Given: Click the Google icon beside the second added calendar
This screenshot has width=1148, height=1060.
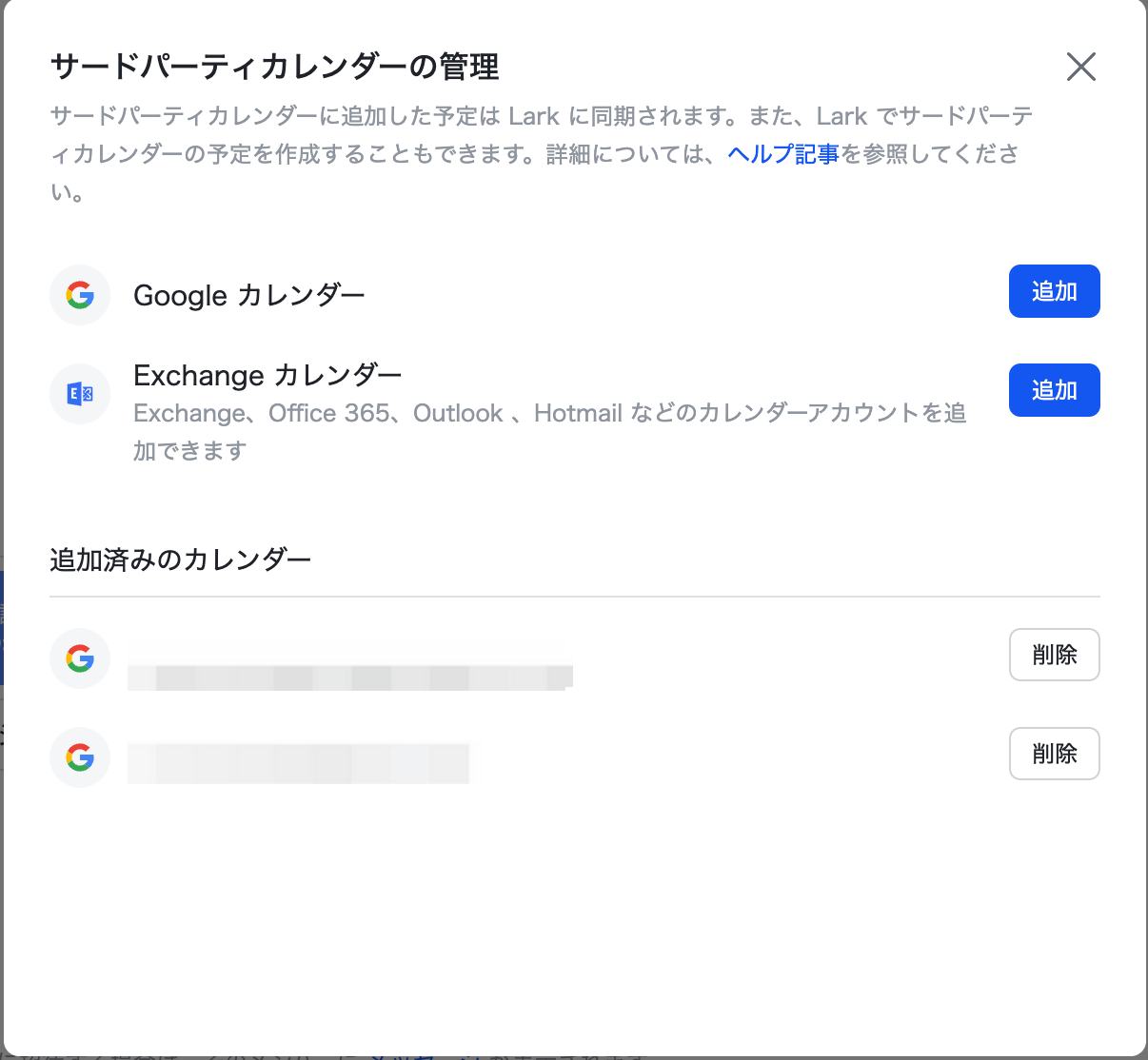Looking at the screenshot, I should click(80, 757).
